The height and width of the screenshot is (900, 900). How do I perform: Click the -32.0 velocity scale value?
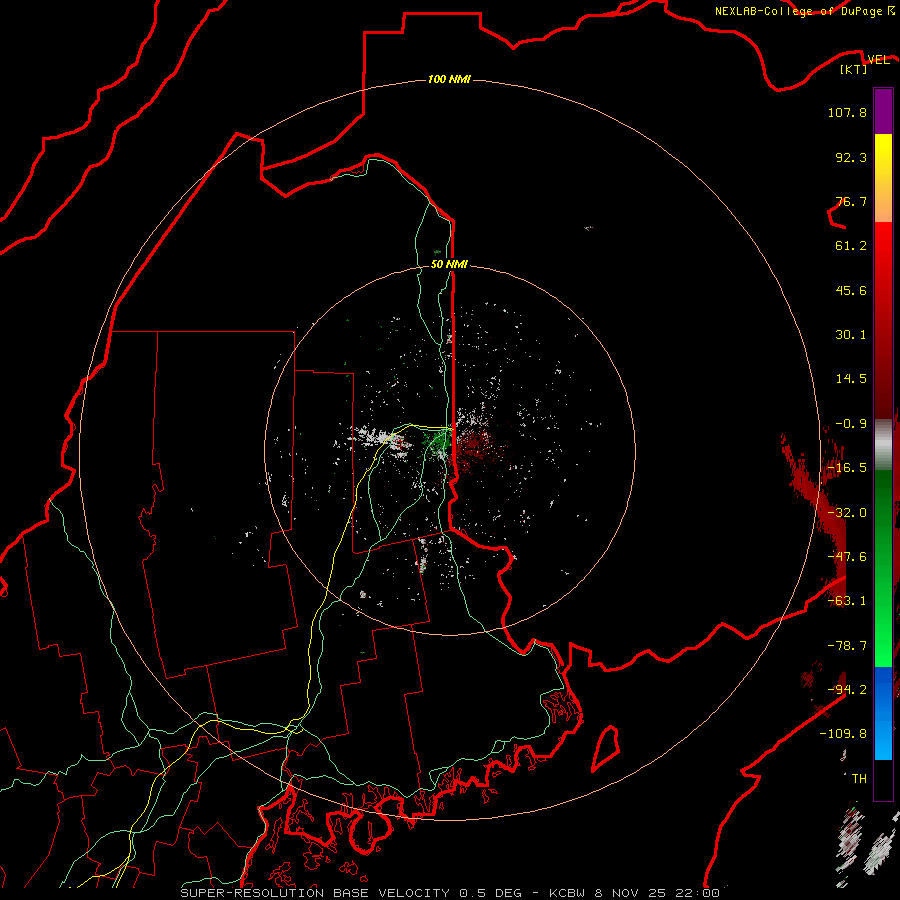point(847,513)
